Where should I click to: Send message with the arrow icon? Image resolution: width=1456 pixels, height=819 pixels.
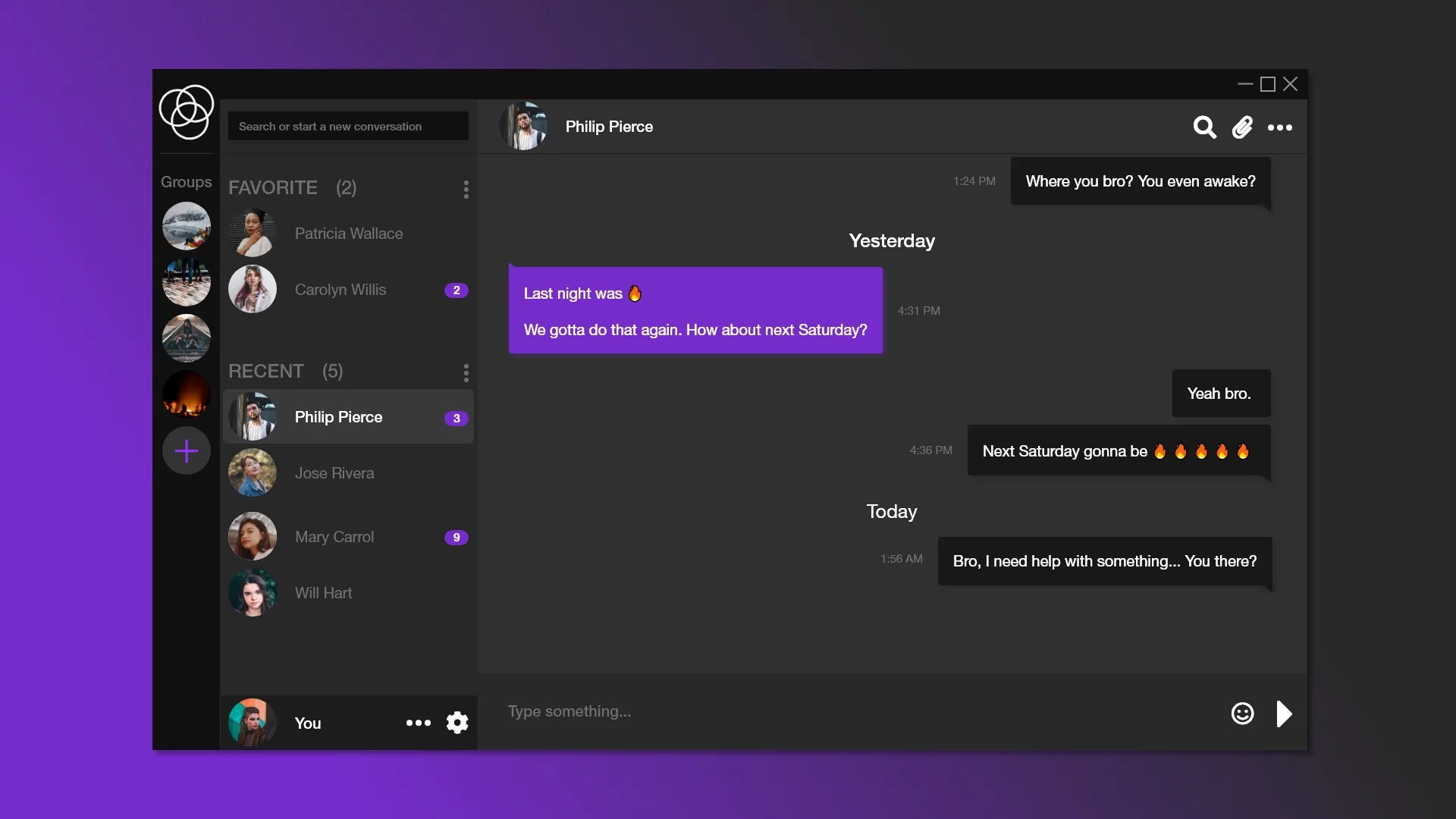pos(1284,714)
